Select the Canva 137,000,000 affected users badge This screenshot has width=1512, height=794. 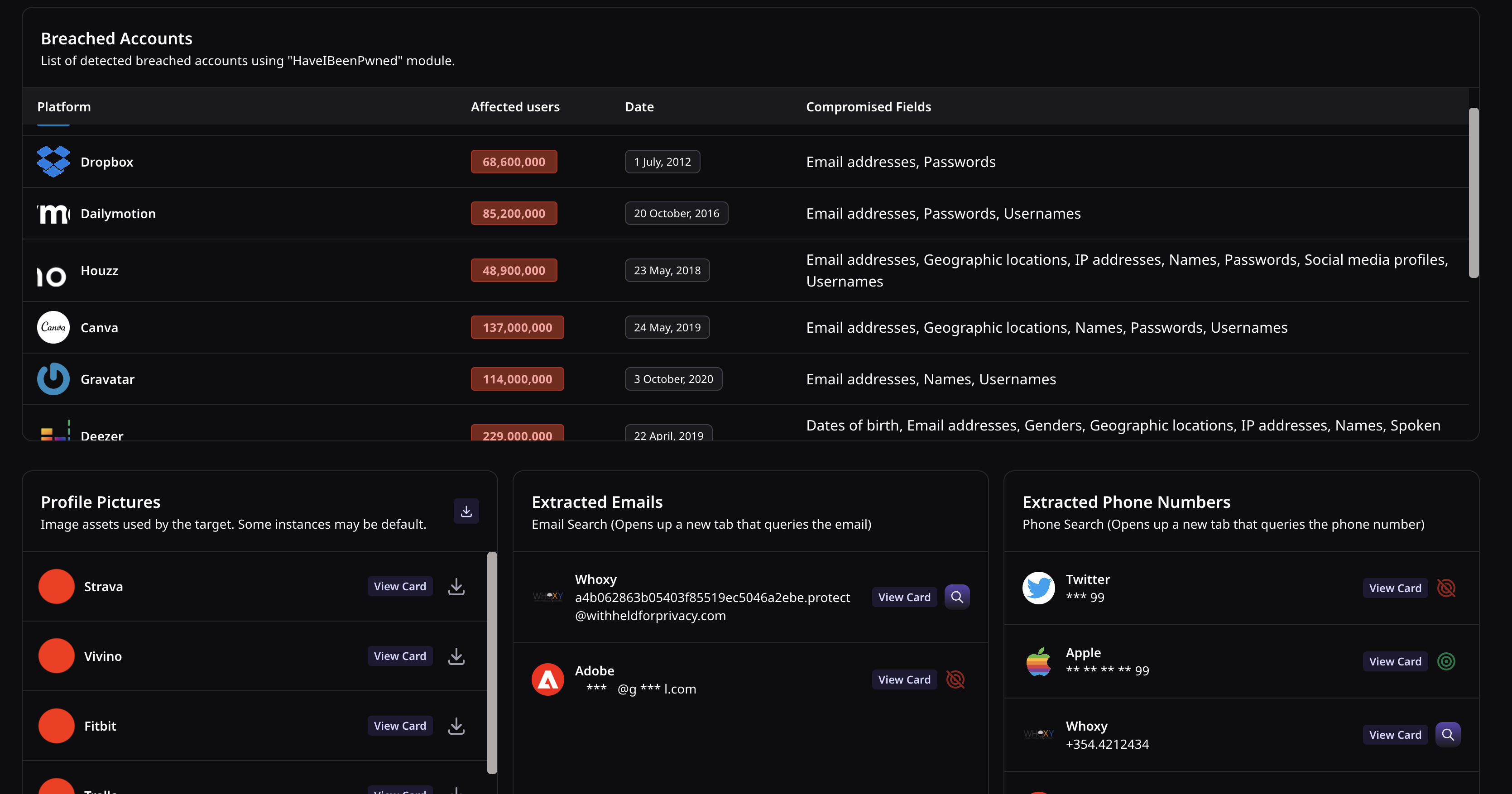517,327
